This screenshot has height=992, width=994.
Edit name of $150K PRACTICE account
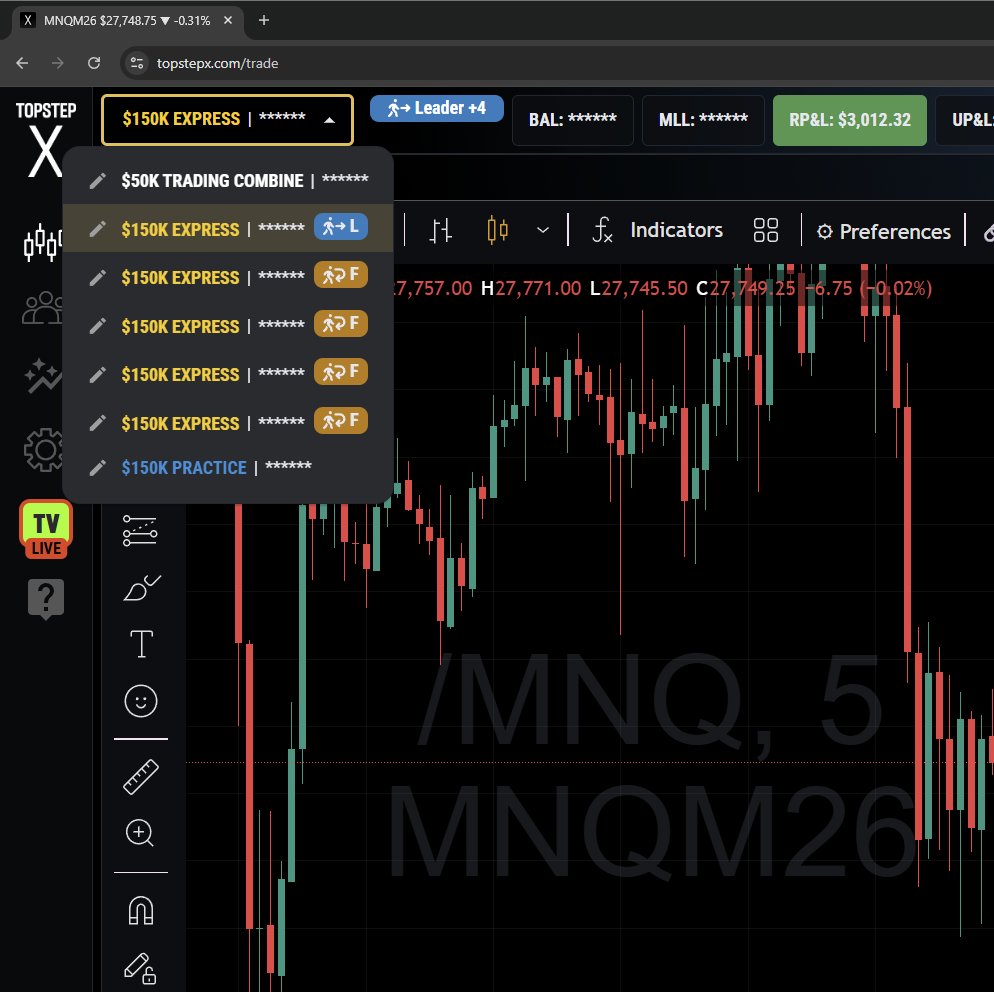click(97, 468)
